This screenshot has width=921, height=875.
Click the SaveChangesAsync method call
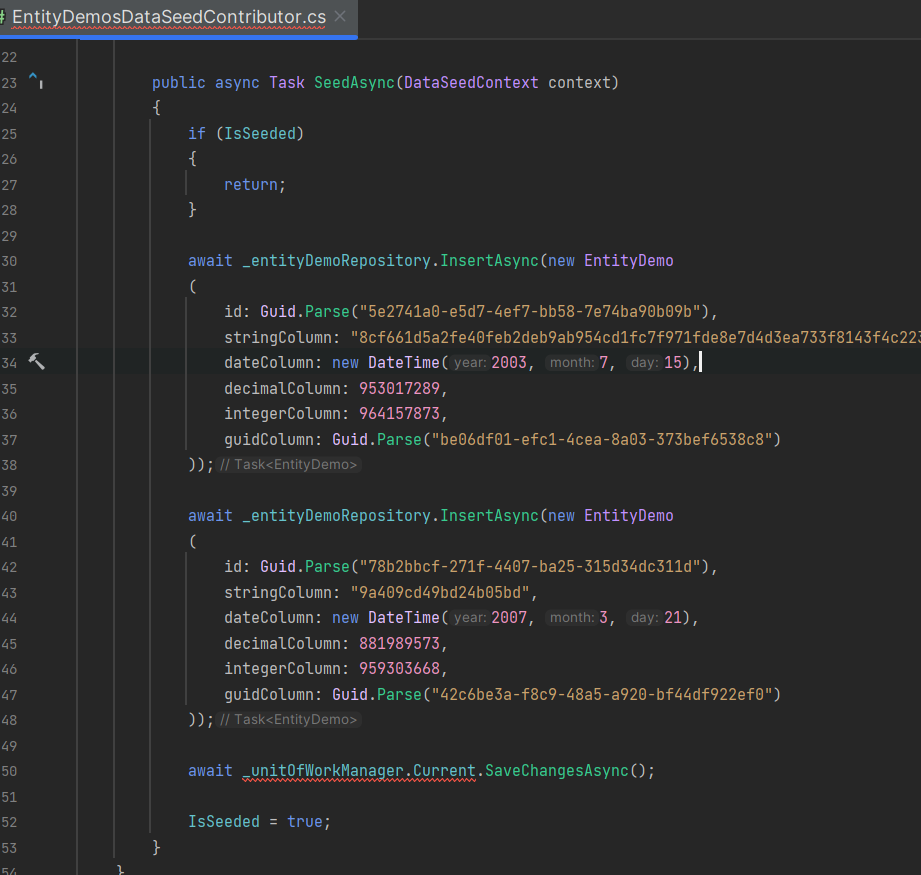[x=558, y=771]
